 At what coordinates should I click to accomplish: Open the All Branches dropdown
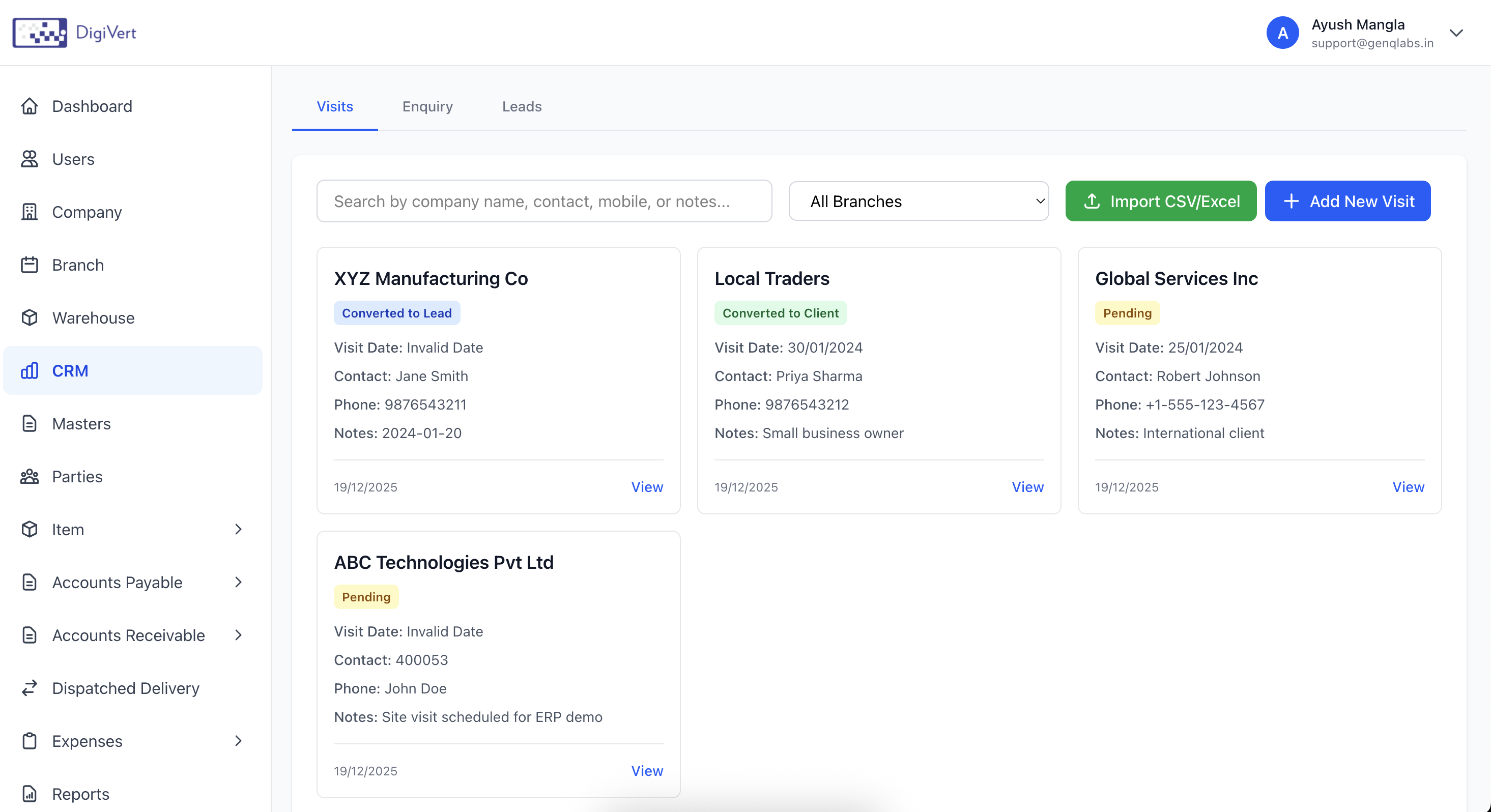919,201
